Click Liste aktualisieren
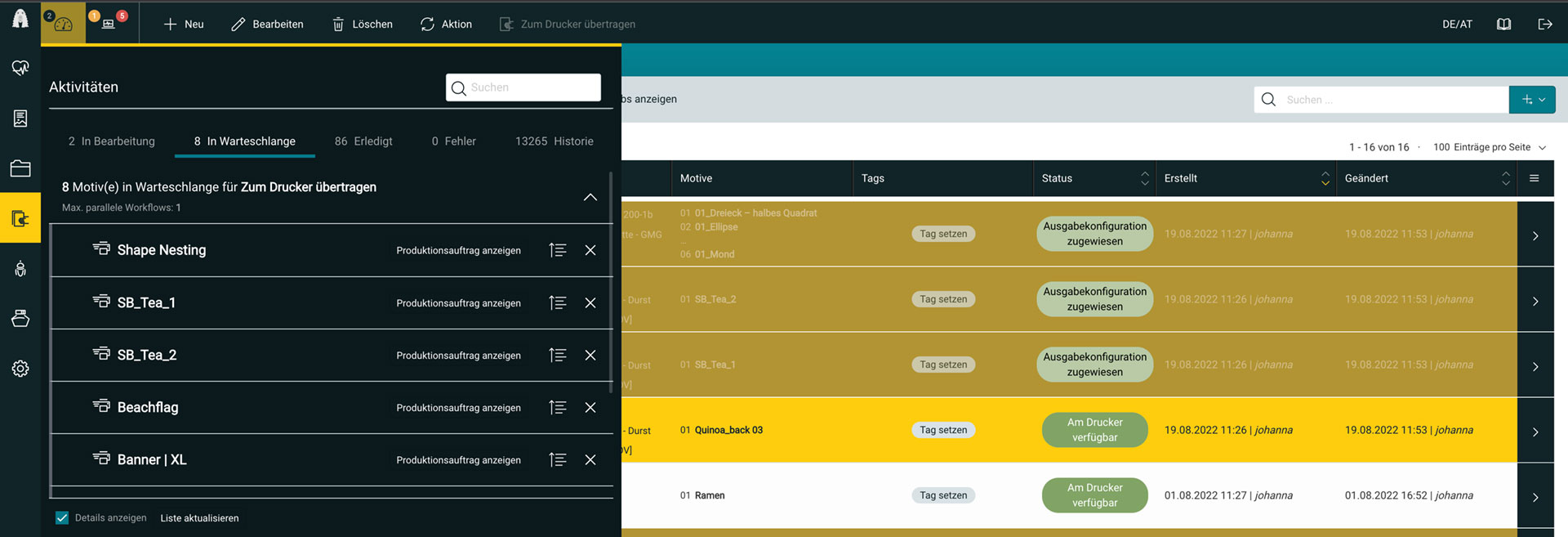This screenshot has width=1568, height=537. pos(199,518)
